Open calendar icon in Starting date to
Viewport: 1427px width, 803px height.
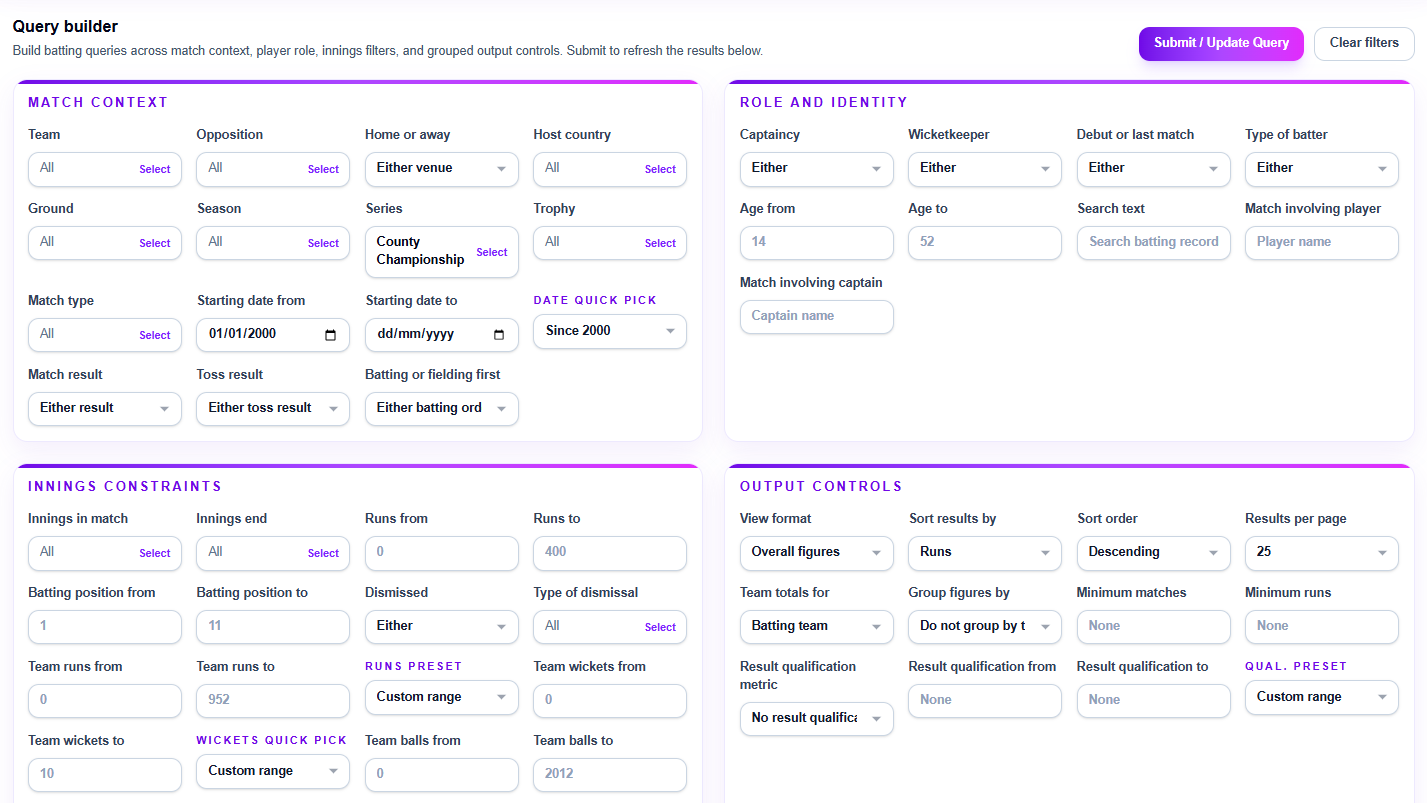point(499,335)
